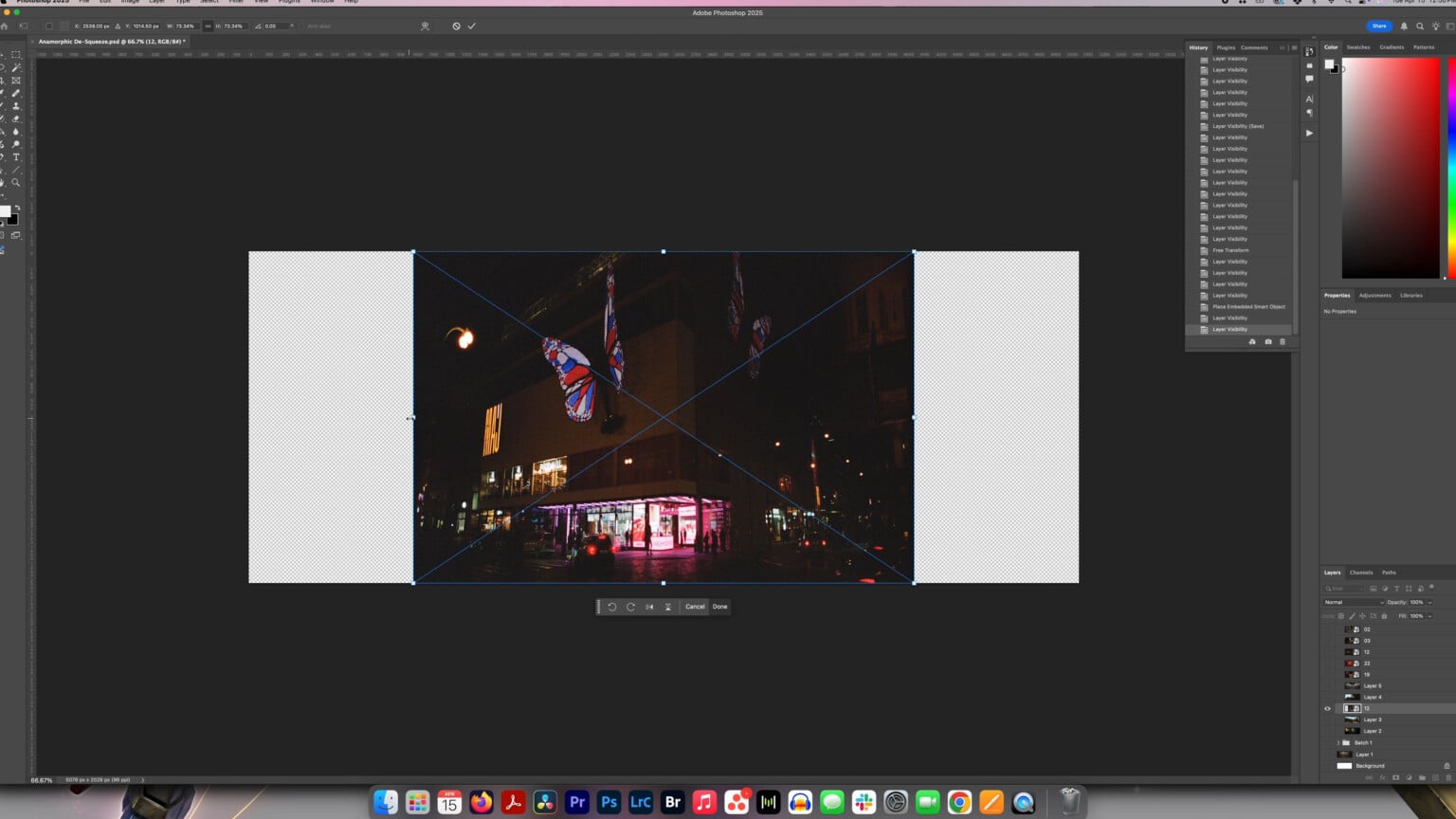Select the rectangular Marquee tool
The height and width of the screenshot is (819, 1456).
(x=15, y=56)
